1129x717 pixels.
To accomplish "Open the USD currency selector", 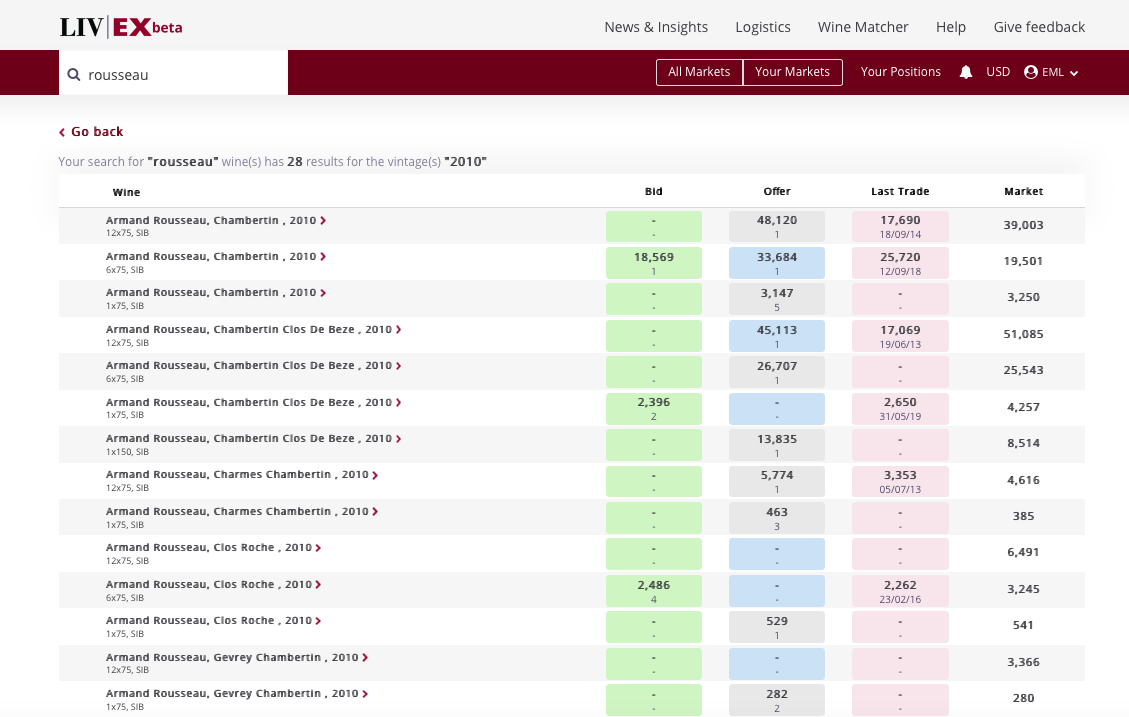I will 998,72.
